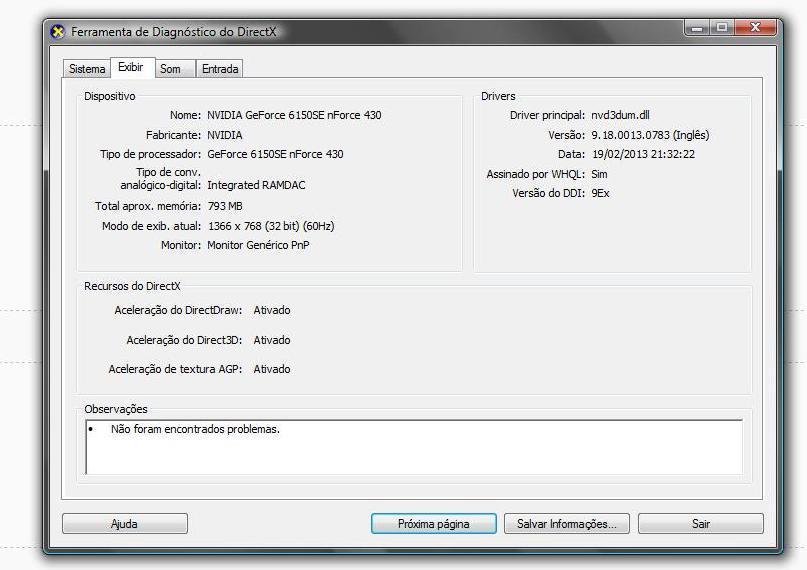
Task: Switch to the Sistema tab
Action: pyautogui.click(x=86, y=69)
